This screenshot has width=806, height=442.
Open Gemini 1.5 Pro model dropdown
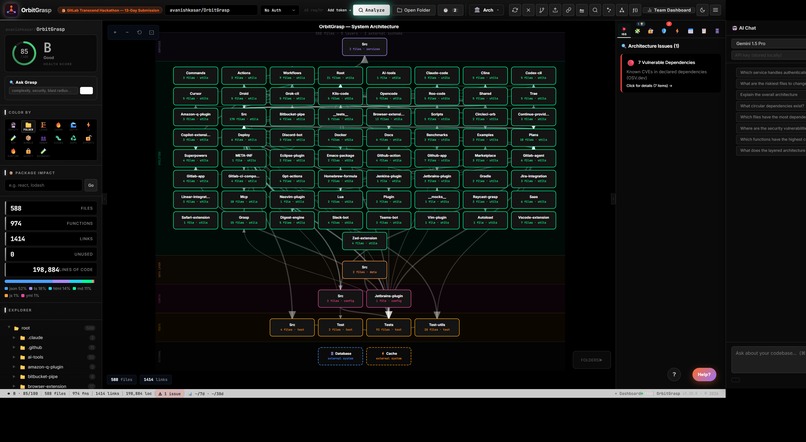(x=768, y=44)
